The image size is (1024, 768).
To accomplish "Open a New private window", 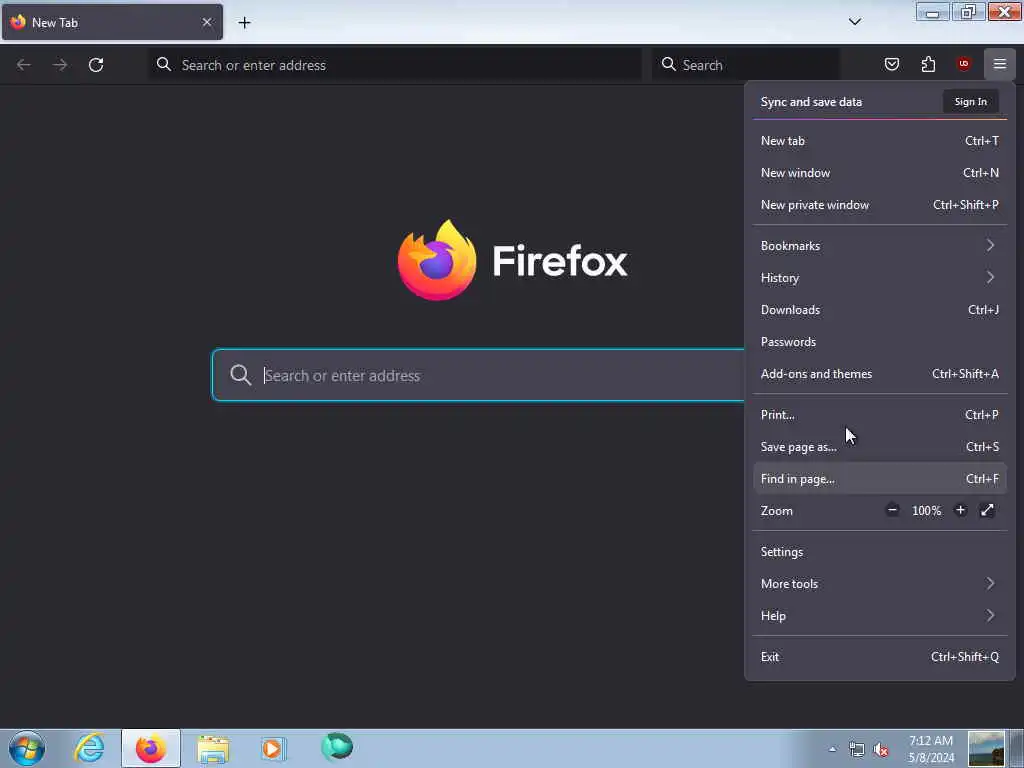I will [x=880, y=204].
